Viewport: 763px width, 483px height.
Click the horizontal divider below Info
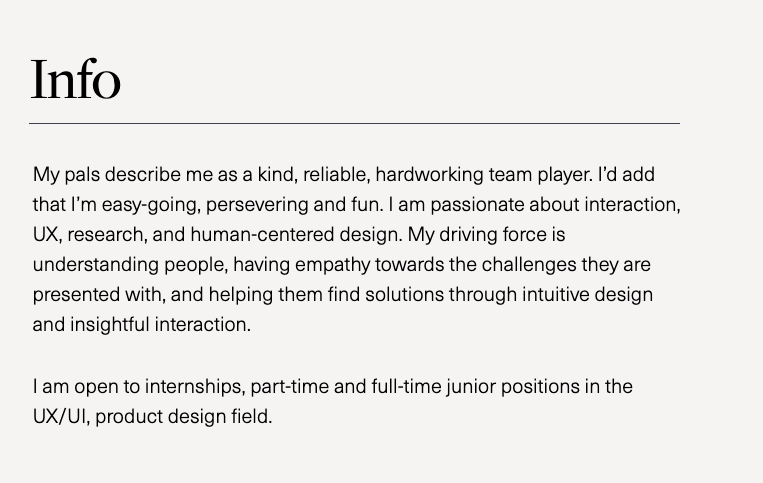355,123
